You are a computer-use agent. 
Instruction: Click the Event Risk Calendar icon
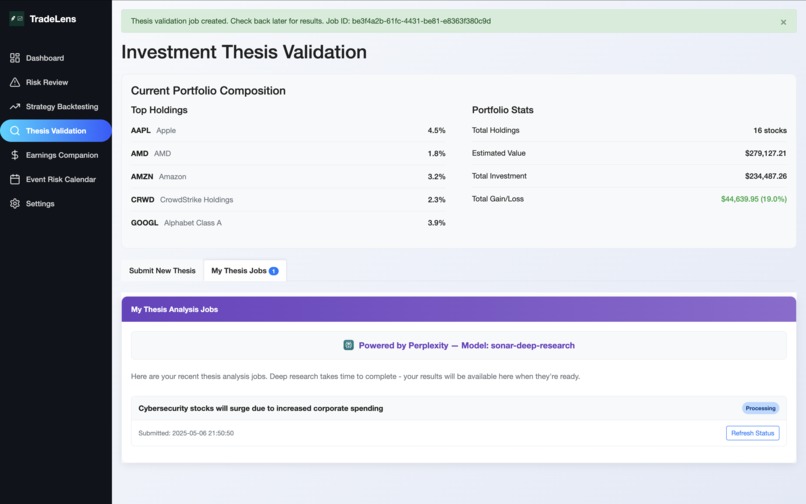tap(15, 179)
